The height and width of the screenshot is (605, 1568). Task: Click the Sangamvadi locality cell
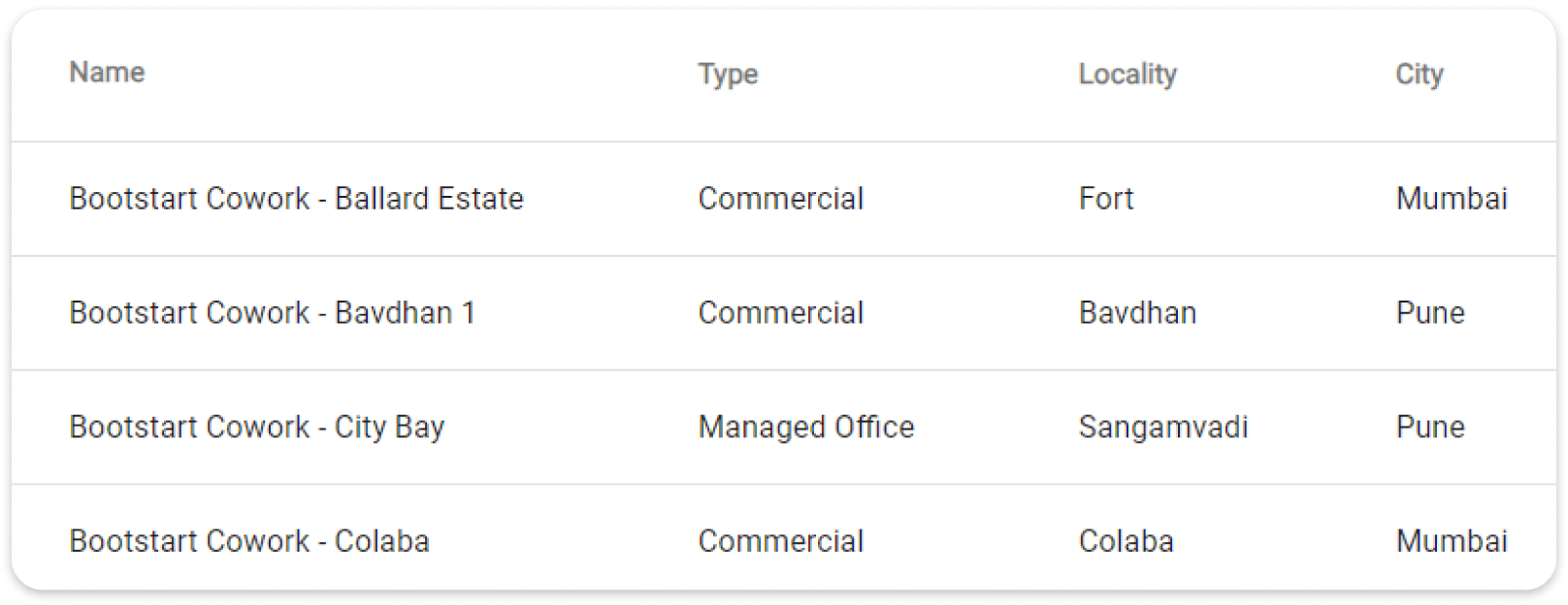pyautogui.click(x=1162, y=428)
